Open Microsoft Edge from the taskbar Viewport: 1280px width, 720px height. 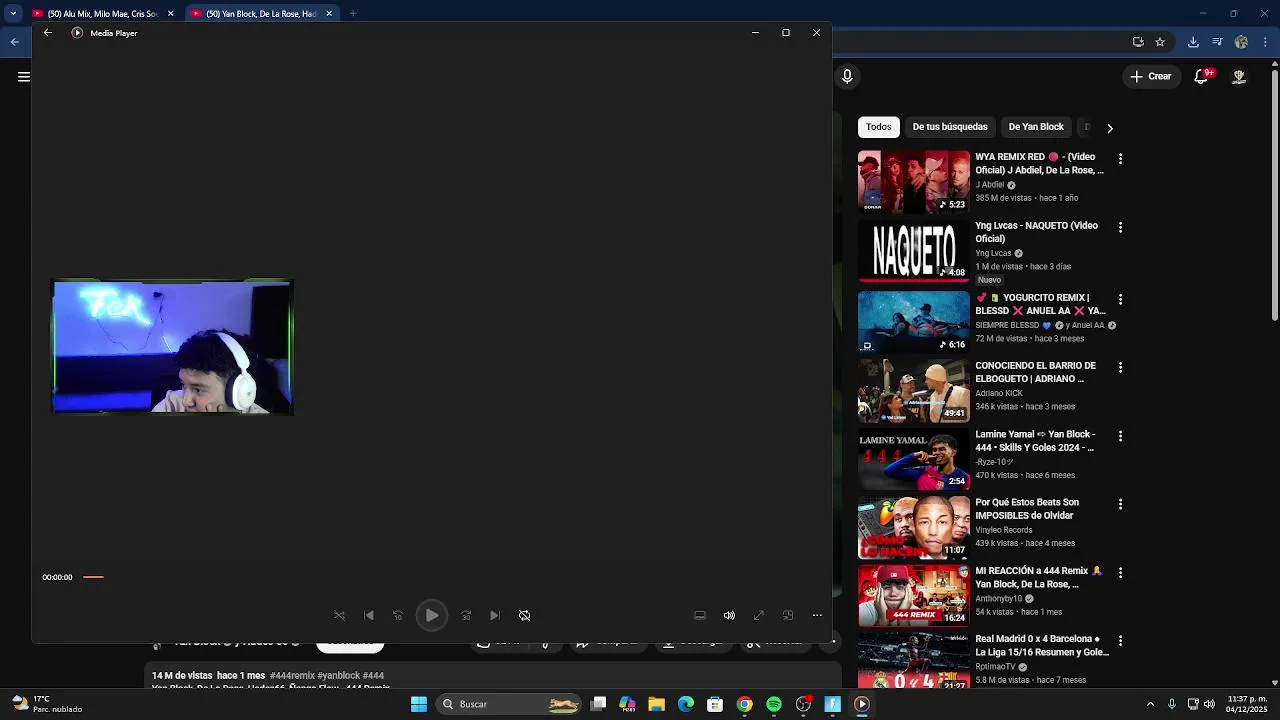coord(686,704)
